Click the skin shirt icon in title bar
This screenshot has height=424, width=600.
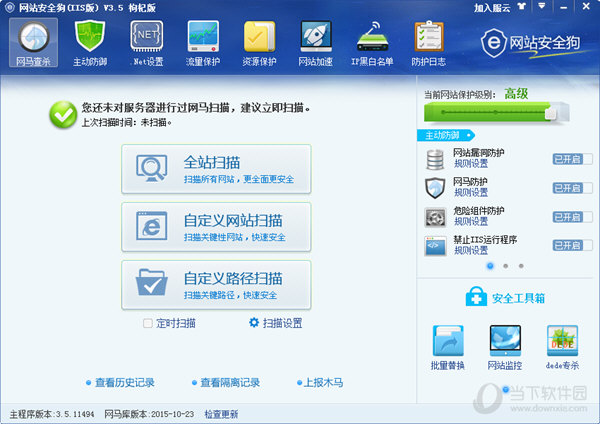522,7
